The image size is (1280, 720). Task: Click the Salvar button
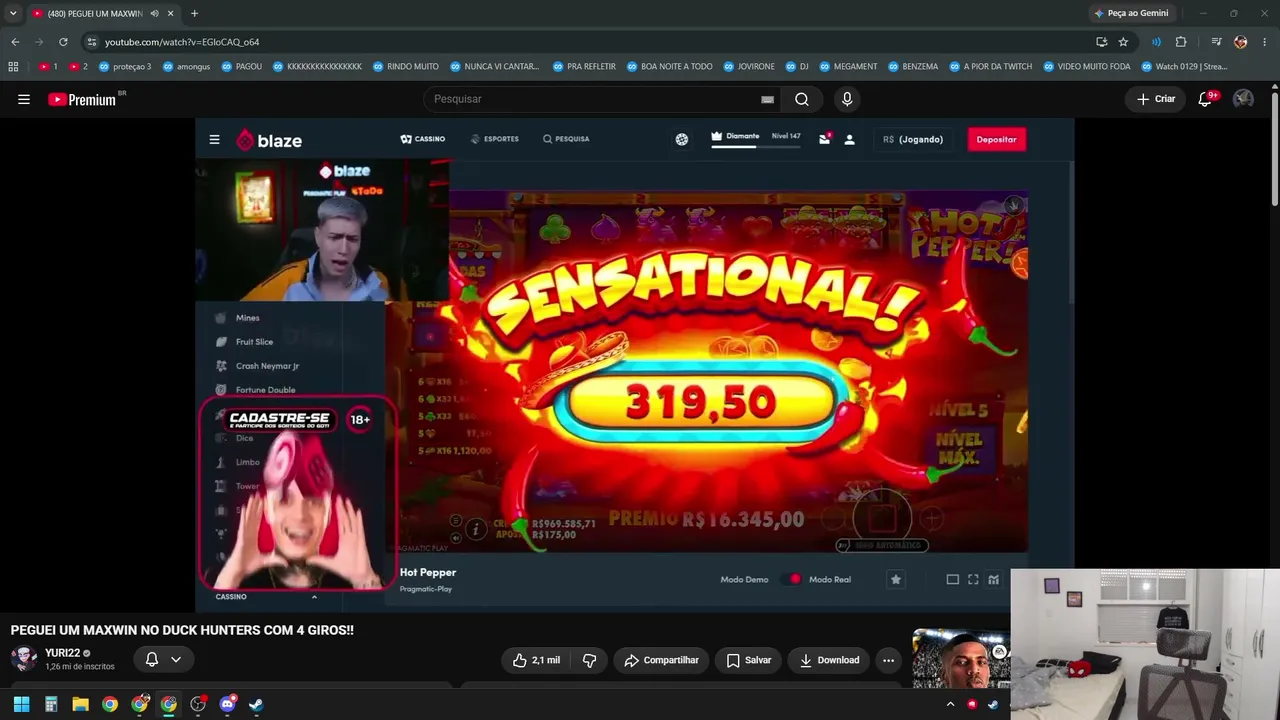(748, 660)
